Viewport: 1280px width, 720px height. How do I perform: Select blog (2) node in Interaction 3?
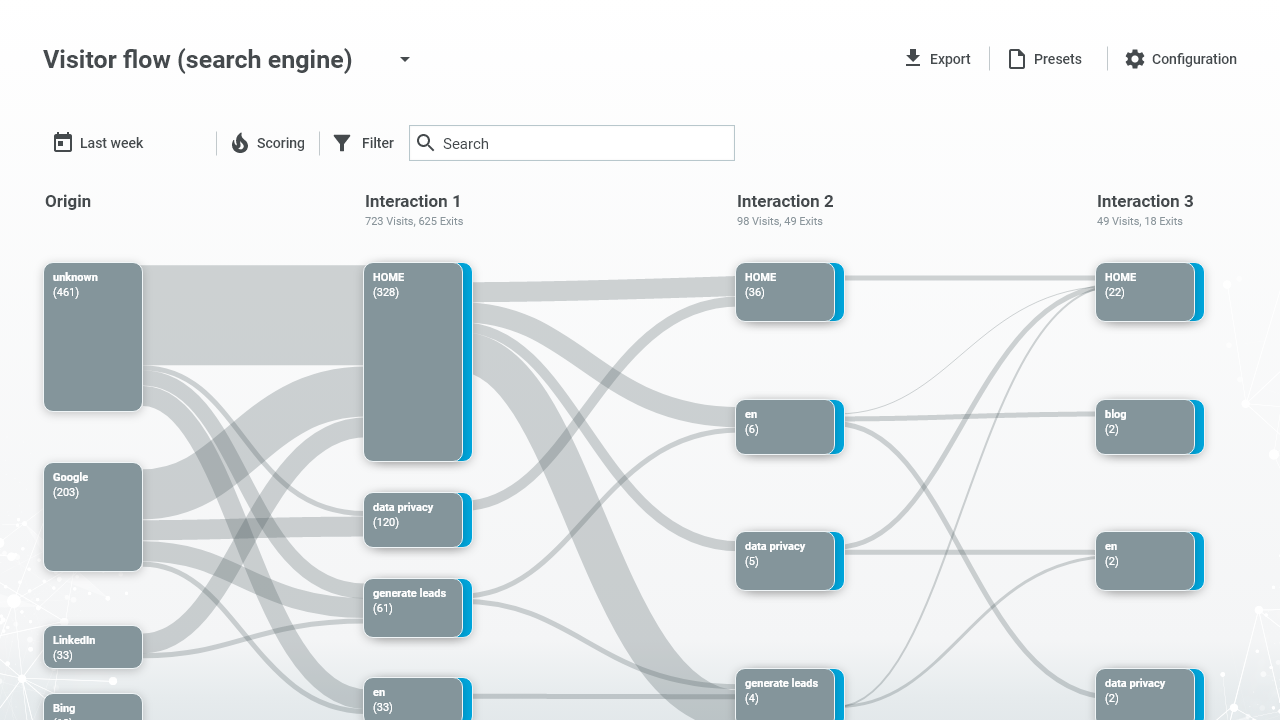[1145, 427]
